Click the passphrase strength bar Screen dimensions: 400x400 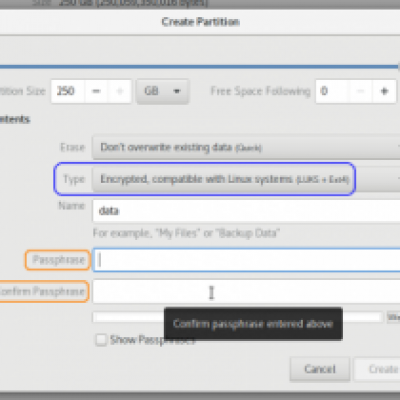point(237,317)
